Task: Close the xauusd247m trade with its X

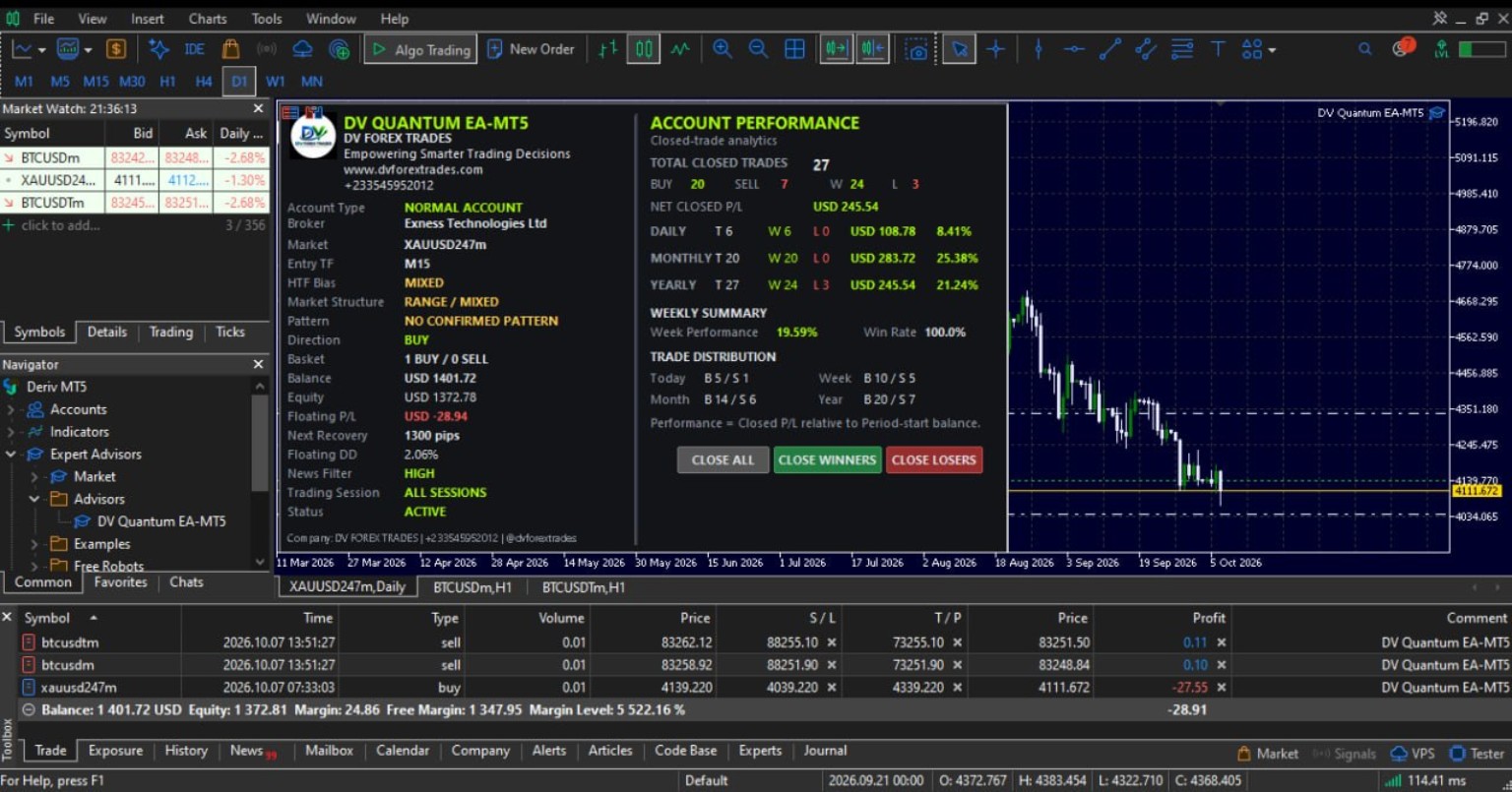Action: [1222, 688]
